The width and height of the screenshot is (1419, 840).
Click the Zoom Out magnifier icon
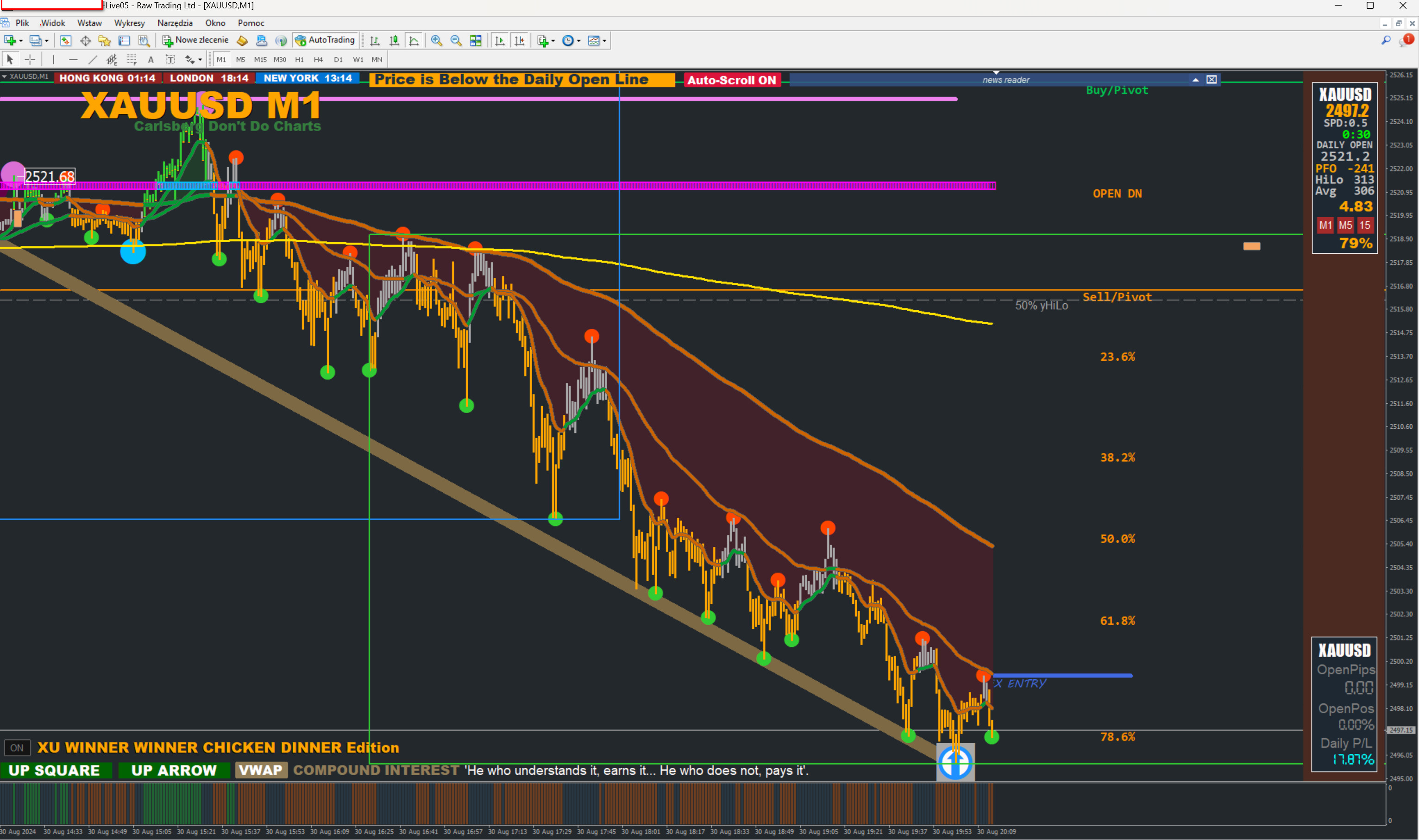point(456,40)
